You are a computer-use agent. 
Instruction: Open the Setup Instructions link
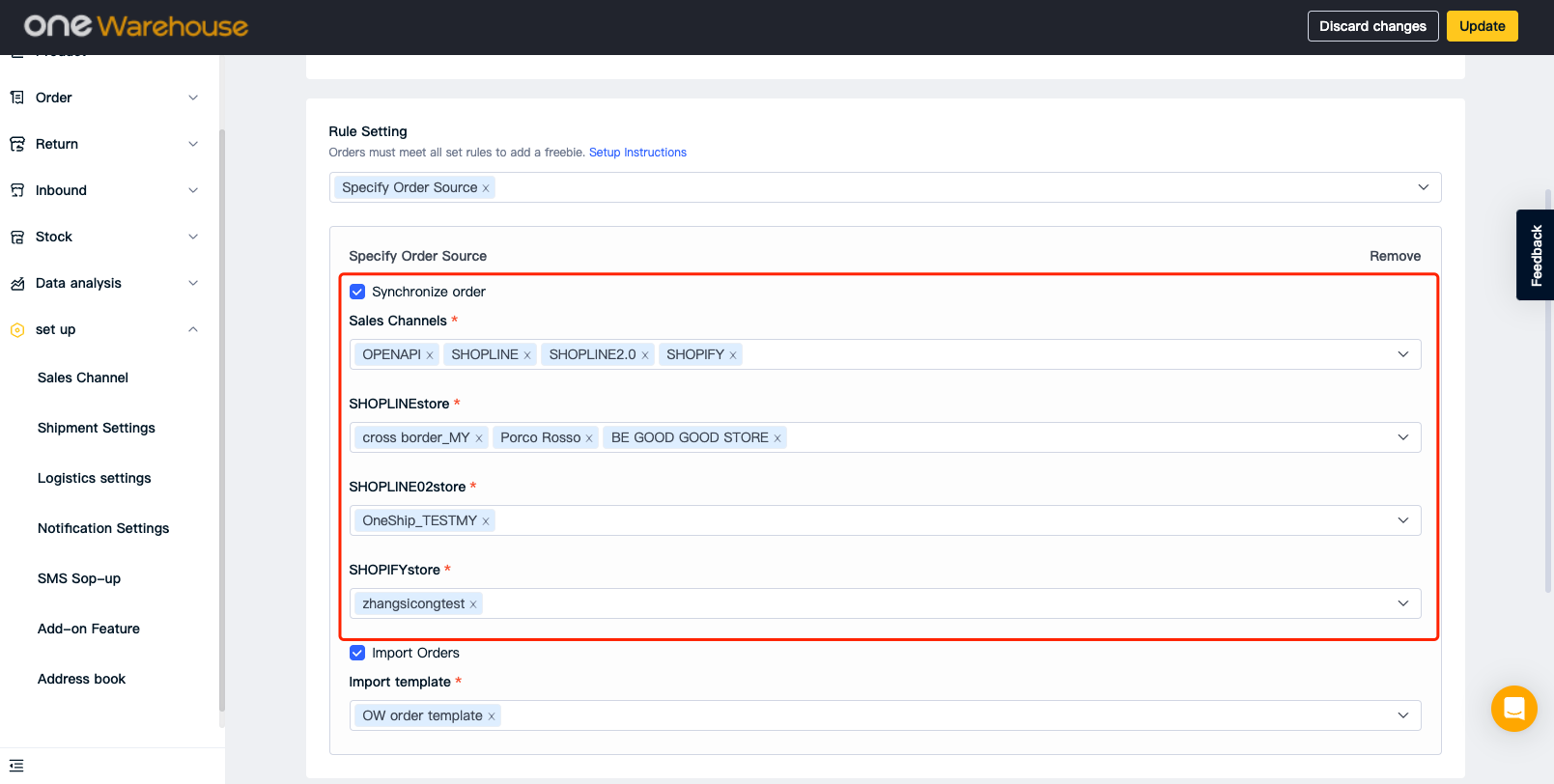coord(637,153)
